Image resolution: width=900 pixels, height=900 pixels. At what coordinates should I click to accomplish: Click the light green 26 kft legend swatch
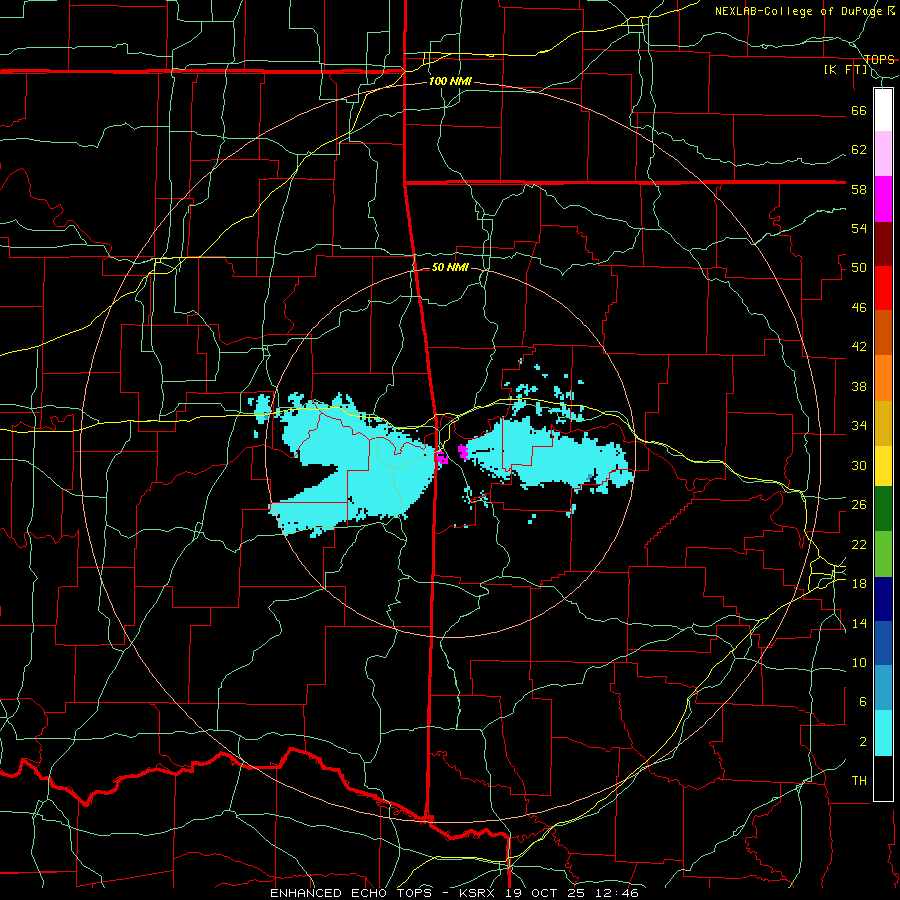coord(883,554)
